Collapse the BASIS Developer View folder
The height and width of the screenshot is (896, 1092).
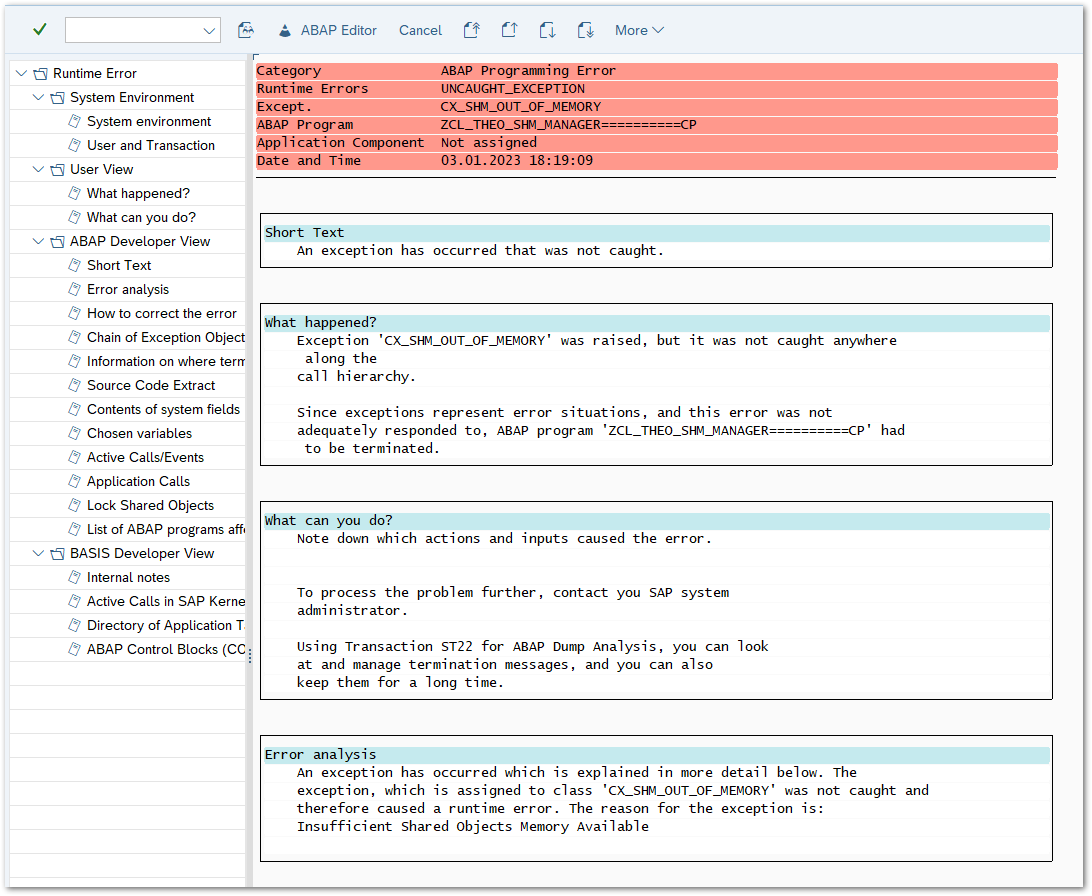pyautogui.click(x=39, y=553)
